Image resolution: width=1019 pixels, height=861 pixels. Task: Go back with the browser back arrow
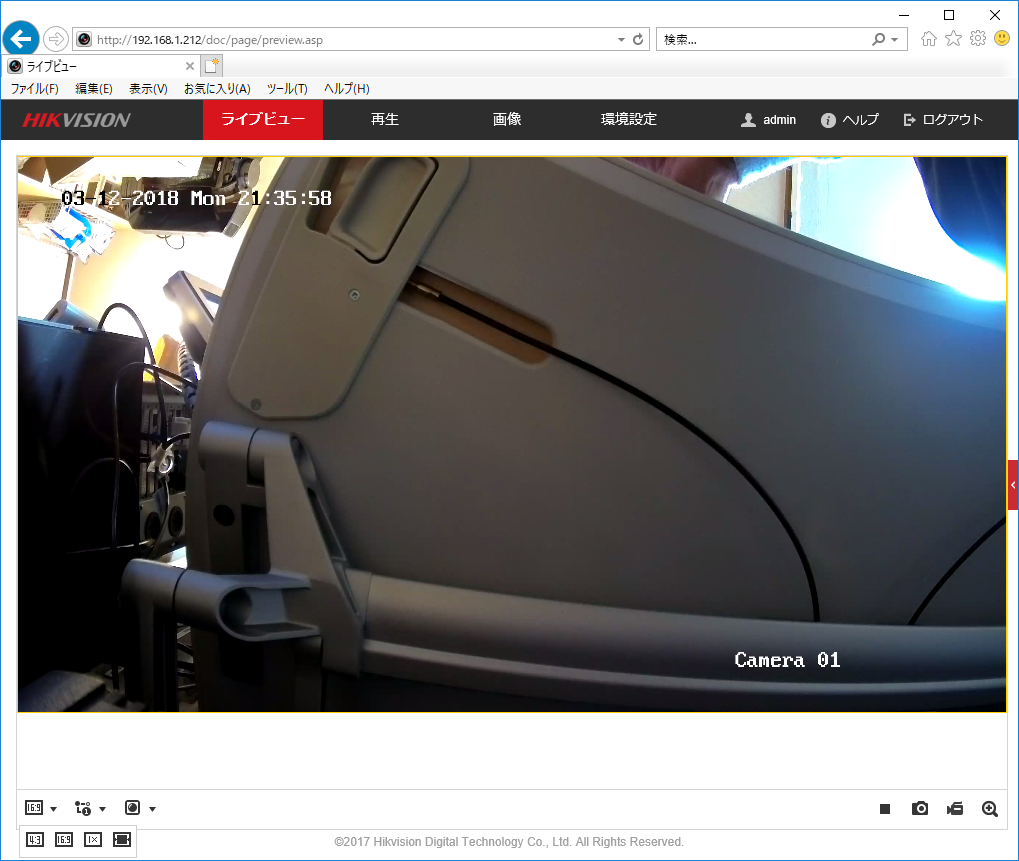21,39
